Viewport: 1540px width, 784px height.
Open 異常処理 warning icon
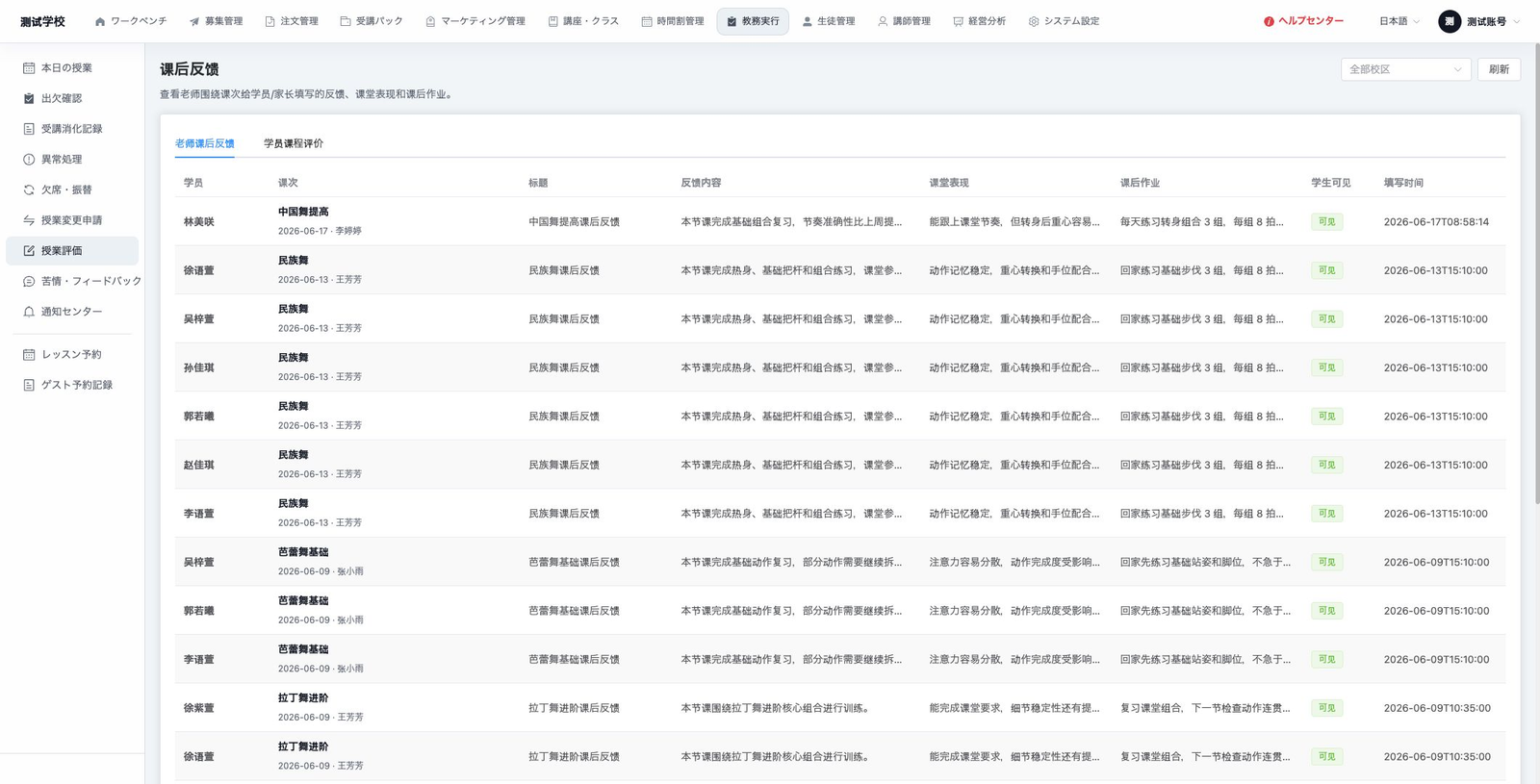point(29,160)
